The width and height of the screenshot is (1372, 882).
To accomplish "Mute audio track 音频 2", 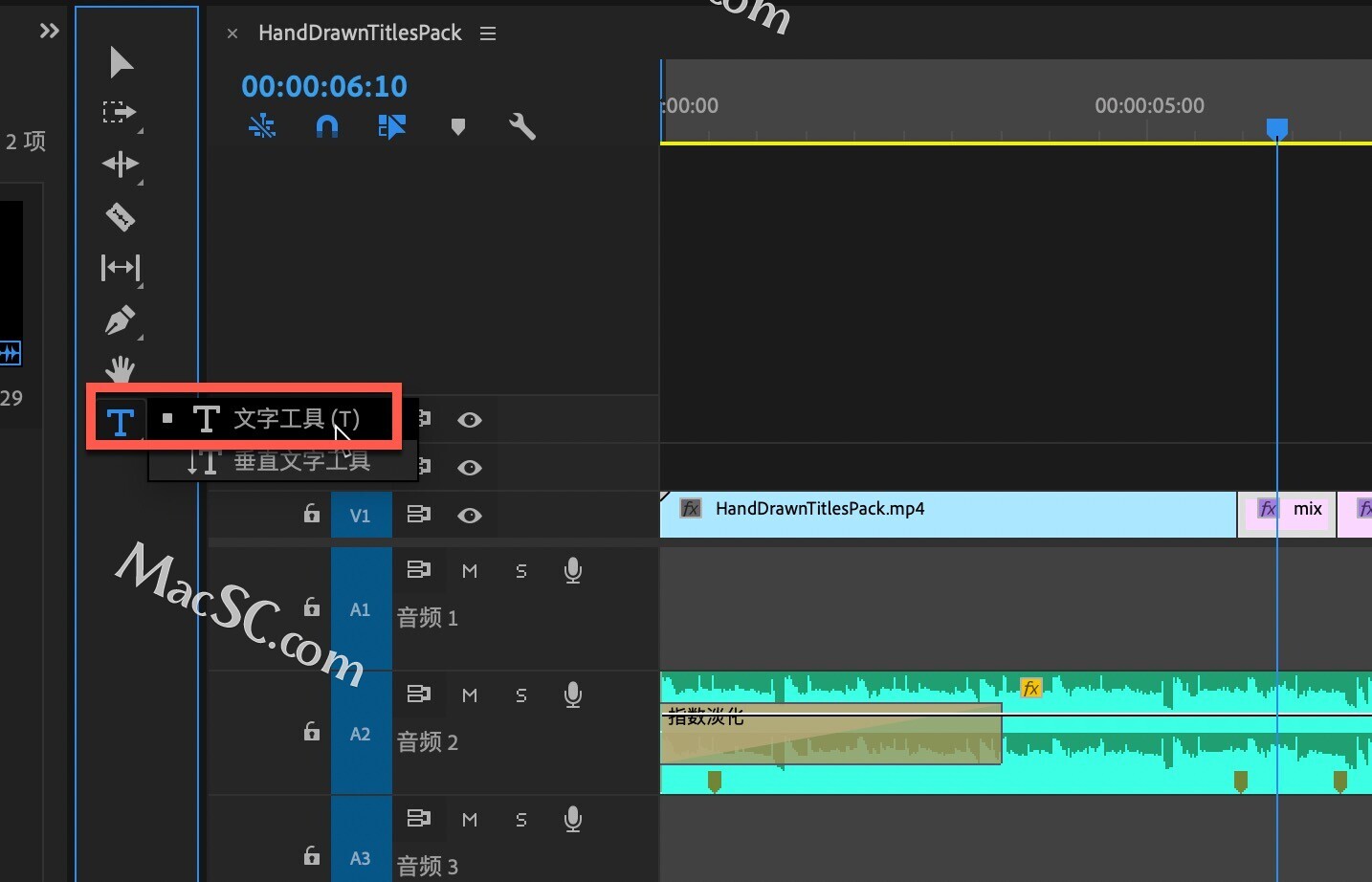I will pyautogui.click(x=470, y=695).
